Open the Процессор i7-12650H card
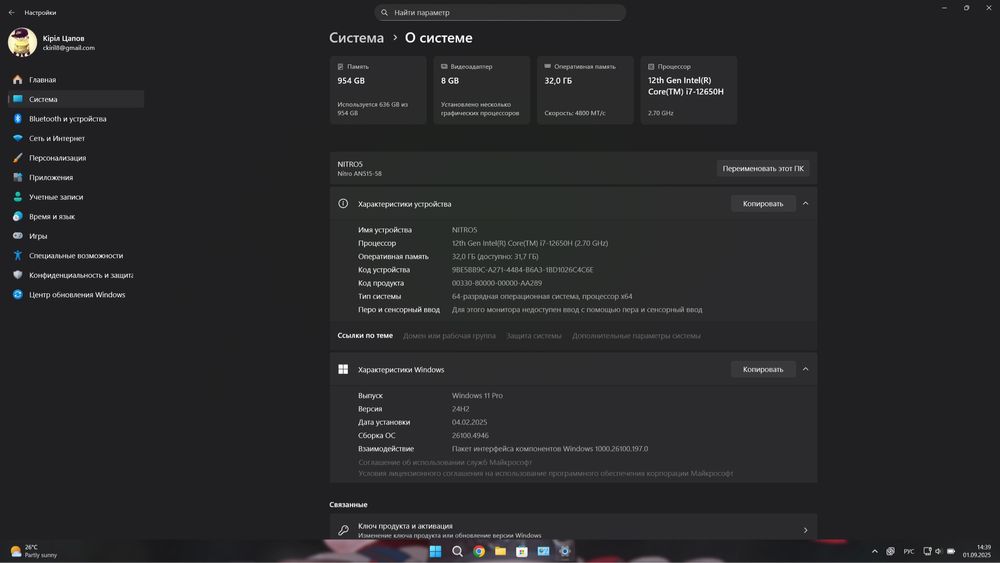Image resolution: width=1000 pixels, height=563 pixels. click(689, 90)
